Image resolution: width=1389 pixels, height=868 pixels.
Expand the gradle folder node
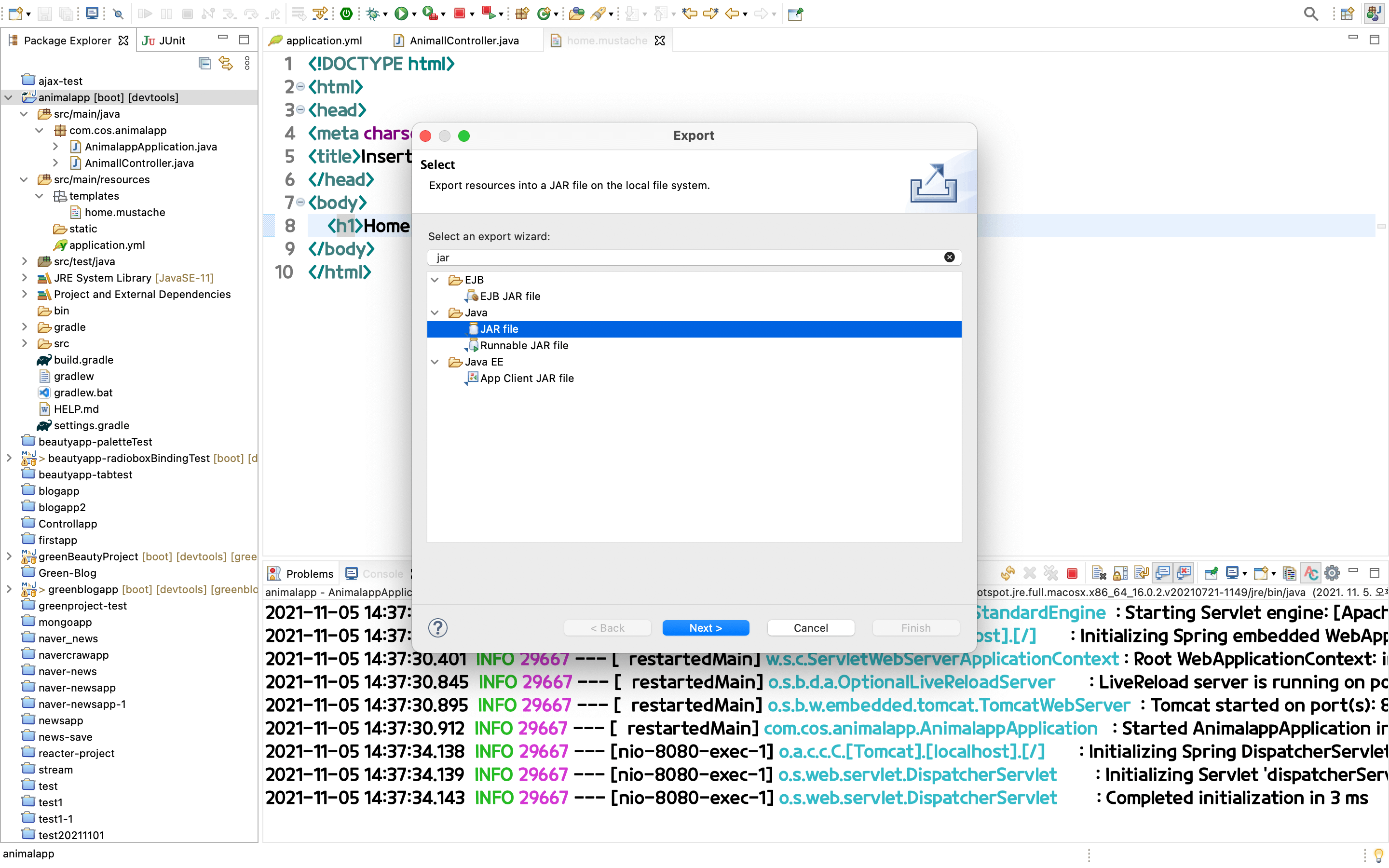click(24, 326)
